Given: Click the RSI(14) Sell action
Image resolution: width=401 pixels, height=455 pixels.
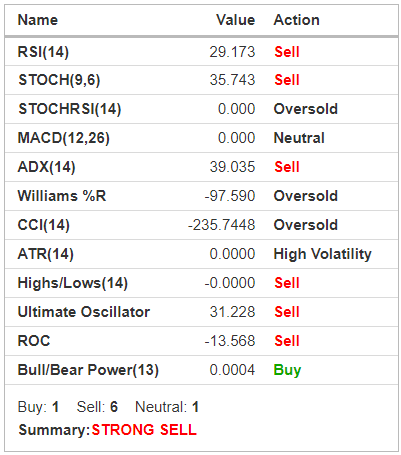Looking at the screenshot, I should coord(287,52).
